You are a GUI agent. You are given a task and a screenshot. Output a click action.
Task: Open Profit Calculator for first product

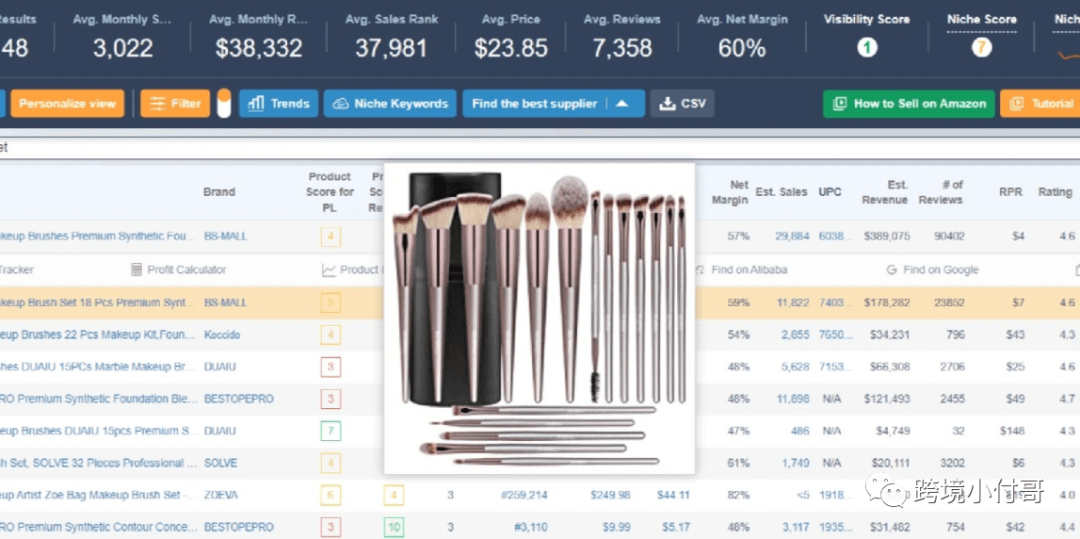(179, 270)
